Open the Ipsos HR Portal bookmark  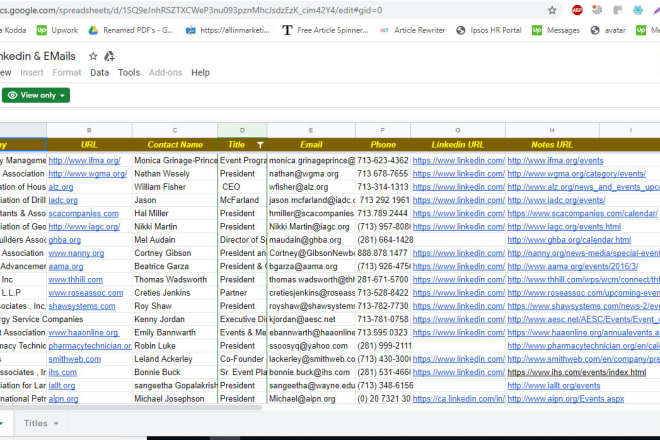coord(489,30)
